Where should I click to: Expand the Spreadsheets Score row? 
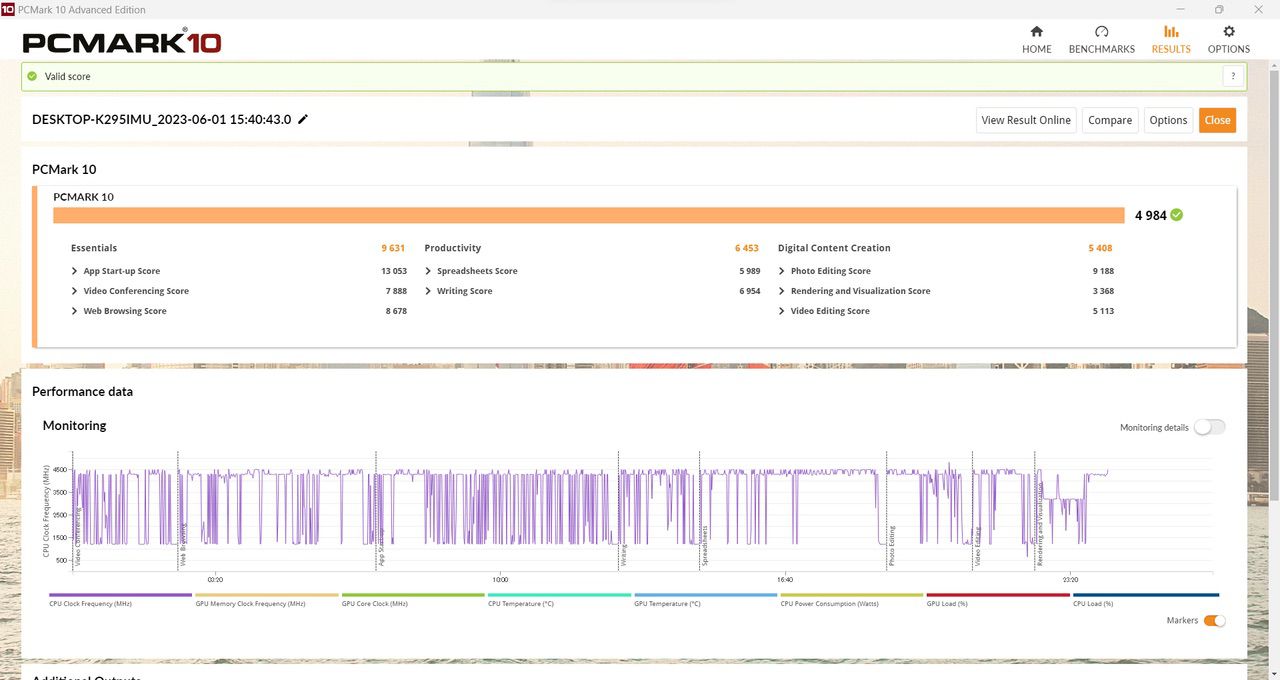pyautogui.click(x=428, y=271)
